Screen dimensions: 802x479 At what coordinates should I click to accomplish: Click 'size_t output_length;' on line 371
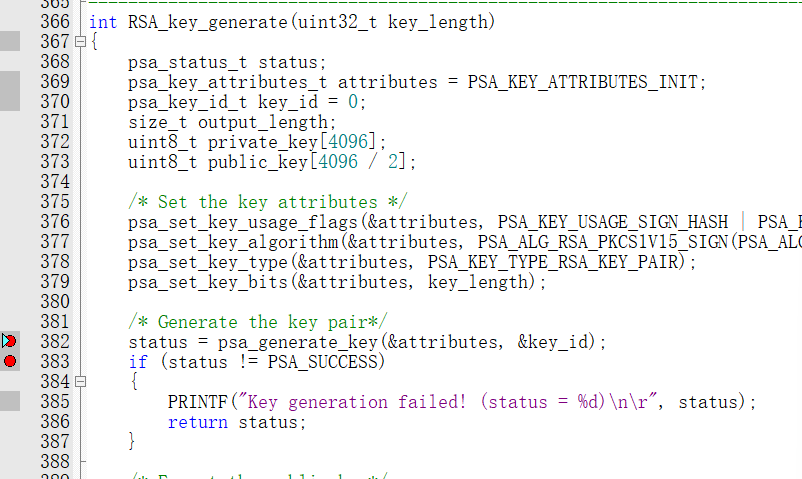pos(232,122)
